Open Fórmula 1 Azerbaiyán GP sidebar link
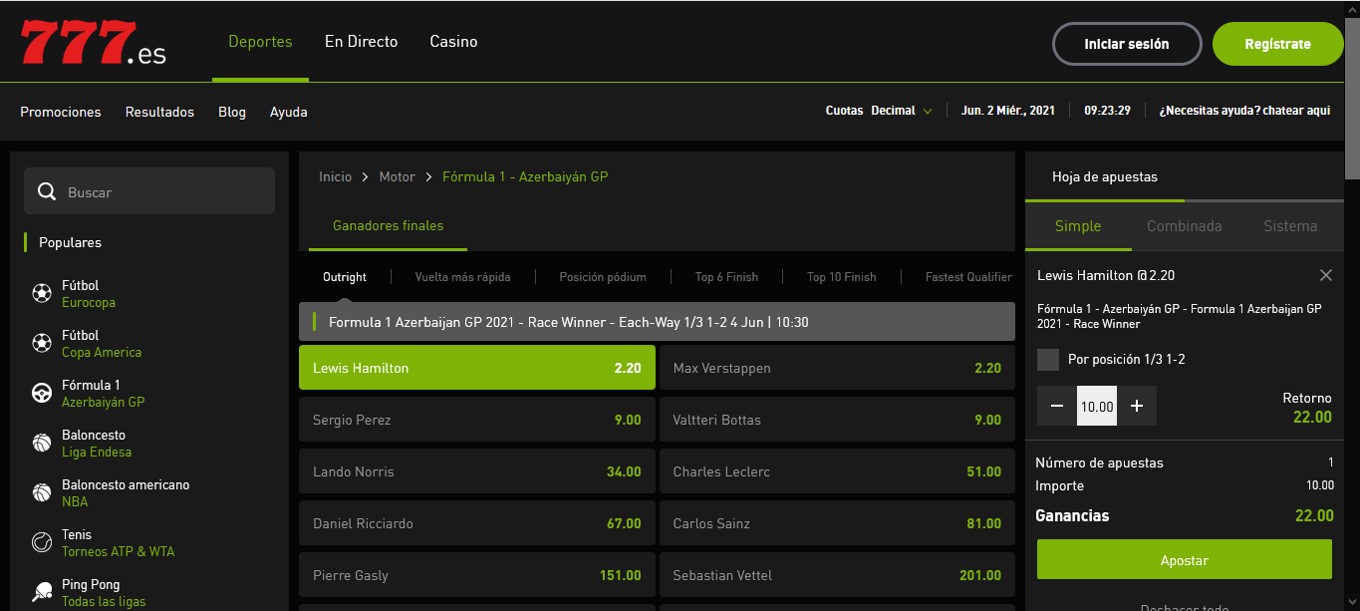The image size is (1360, 611). 103,393
